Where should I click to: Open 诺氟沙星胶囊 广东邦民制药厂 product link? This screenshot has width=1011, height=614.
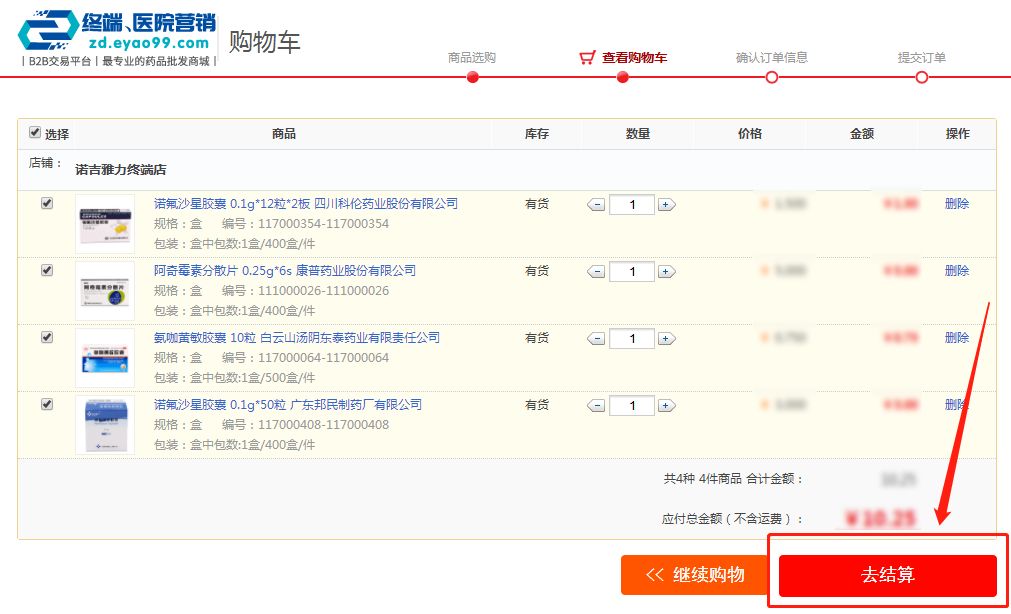[288, 405]
